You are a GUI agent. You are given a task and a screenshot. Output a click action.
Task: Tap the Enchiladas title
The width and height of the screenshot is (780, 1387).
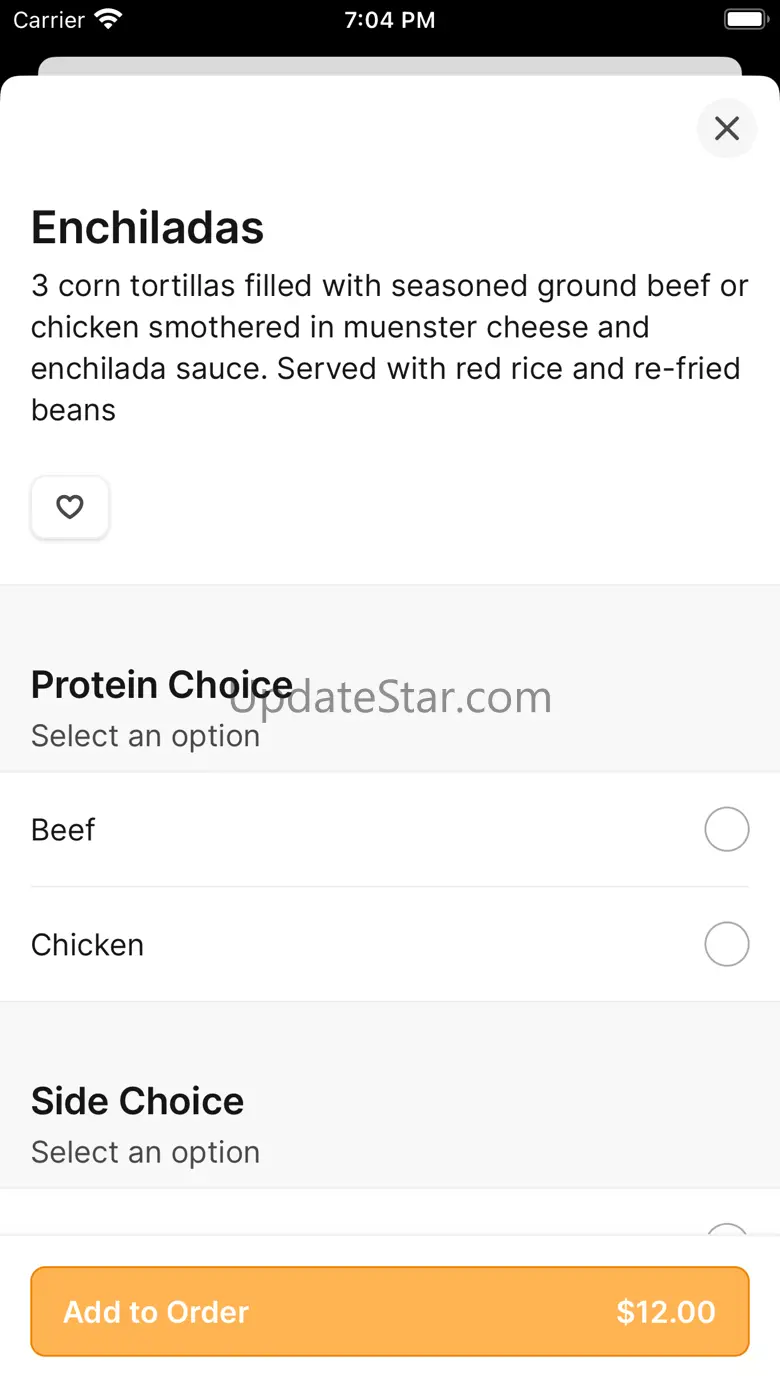147,227
